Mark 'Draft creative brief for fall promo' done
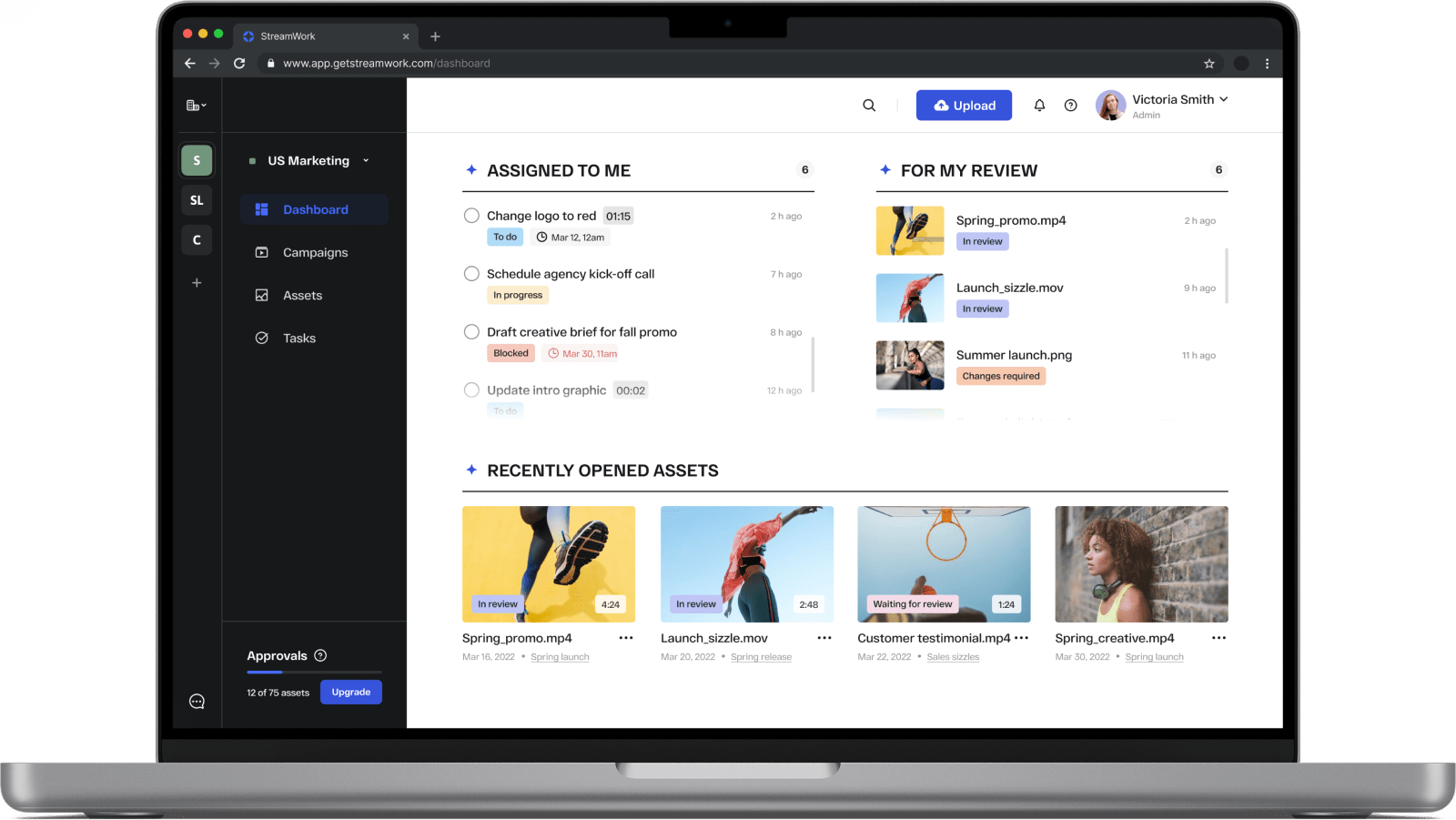The height and width of the screenshot is (820, 1456). (x=471, y=331)
